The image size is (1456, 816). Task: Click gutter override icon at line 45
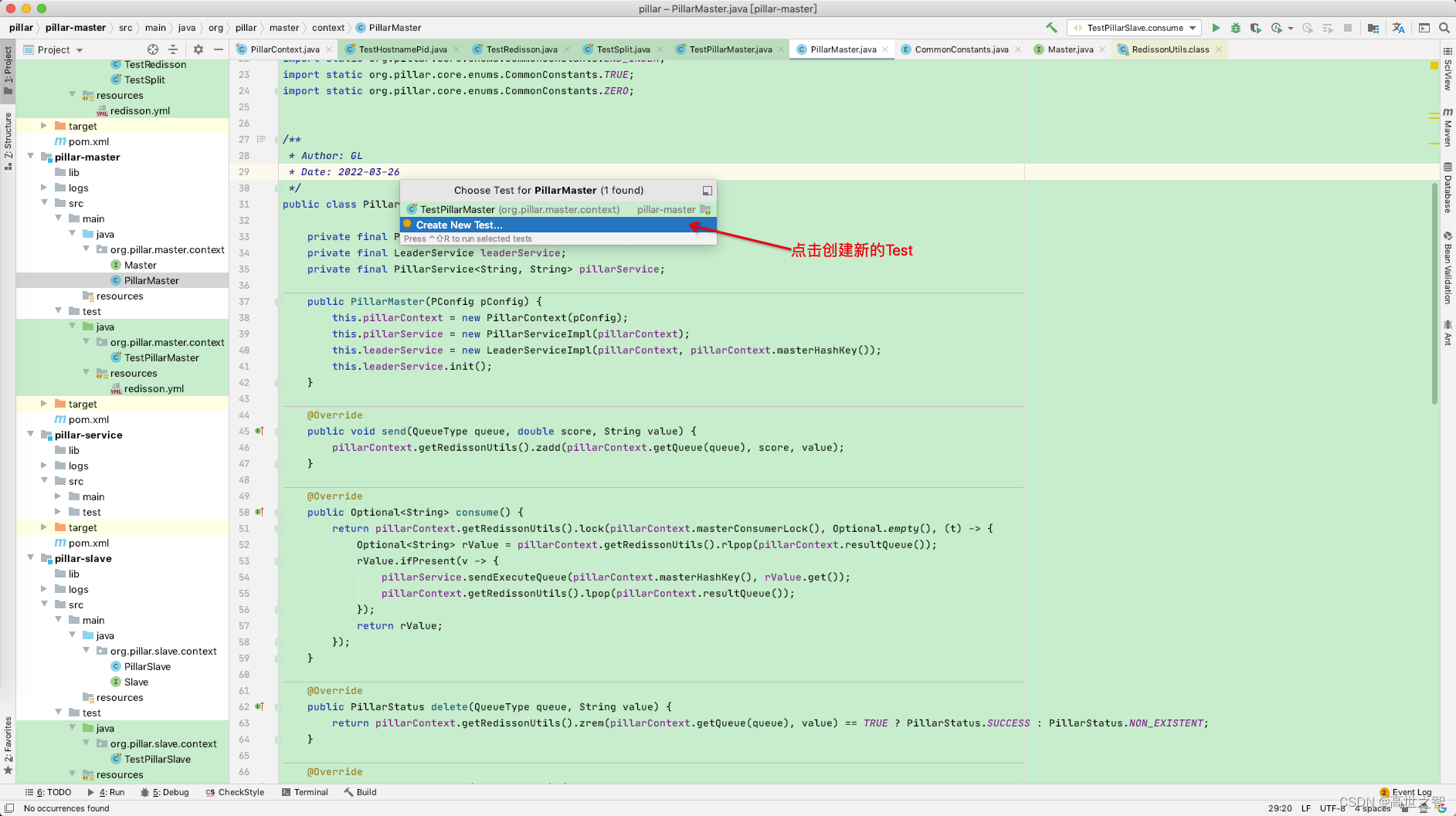(260, 432)
